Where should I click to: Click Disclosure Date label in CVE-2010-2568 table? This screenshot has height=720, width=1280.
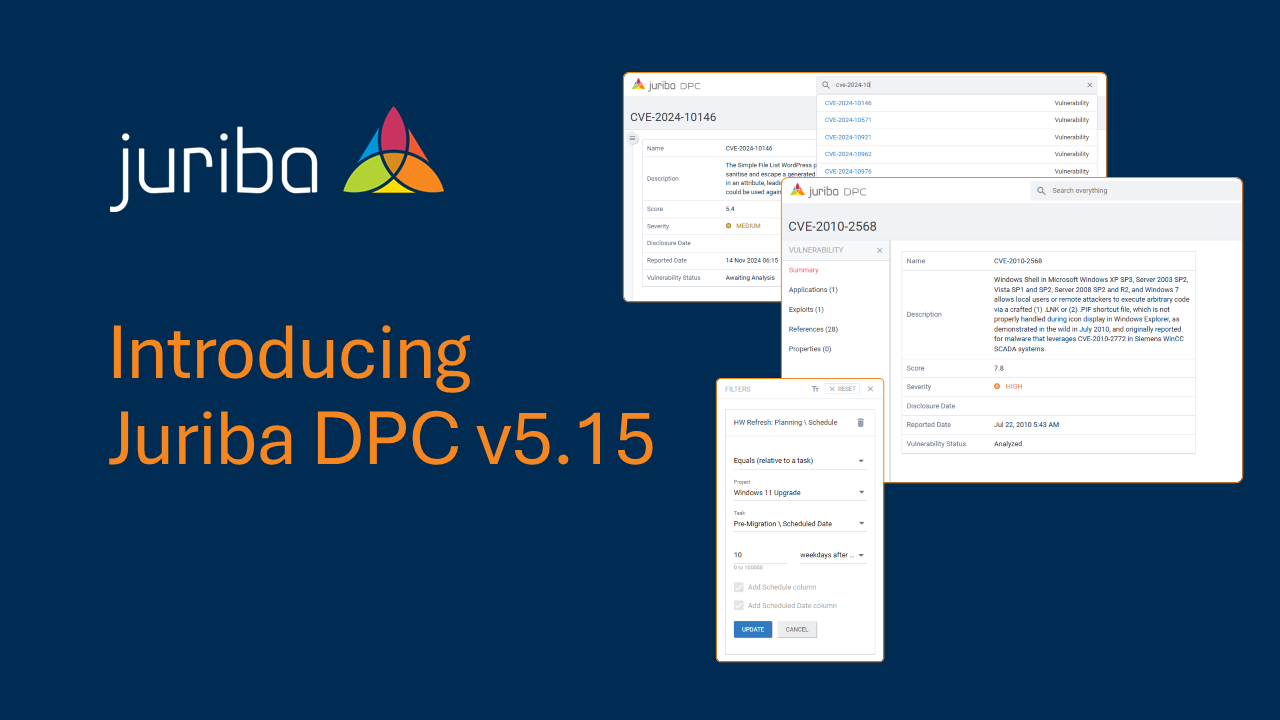[931, 406]
